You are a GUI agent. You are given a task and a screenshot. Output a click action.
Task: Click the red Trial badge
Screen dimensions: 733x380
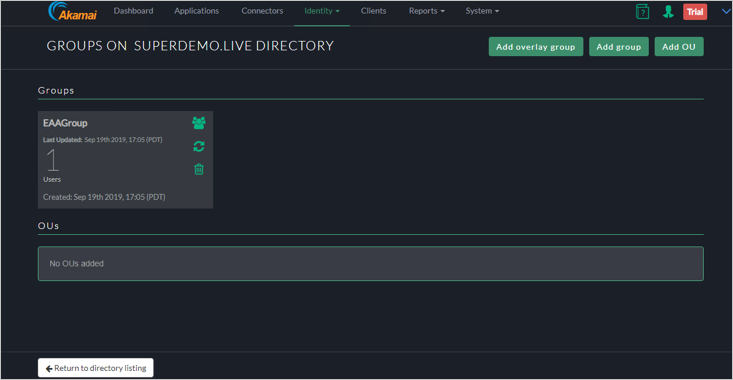[x=695, y=12]
